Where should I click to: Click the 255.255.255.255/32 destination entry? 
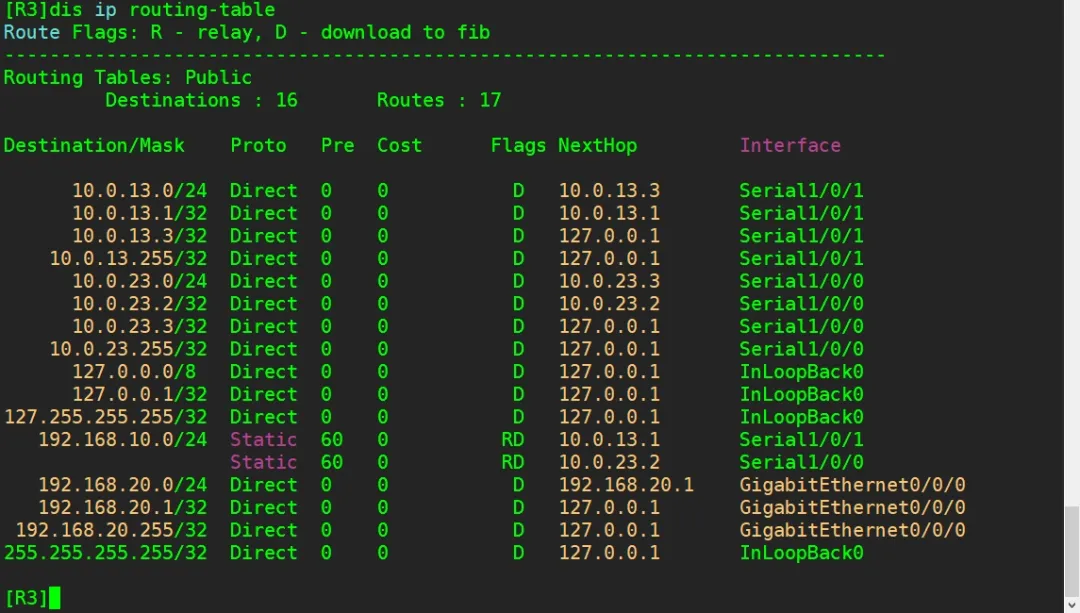105,553
